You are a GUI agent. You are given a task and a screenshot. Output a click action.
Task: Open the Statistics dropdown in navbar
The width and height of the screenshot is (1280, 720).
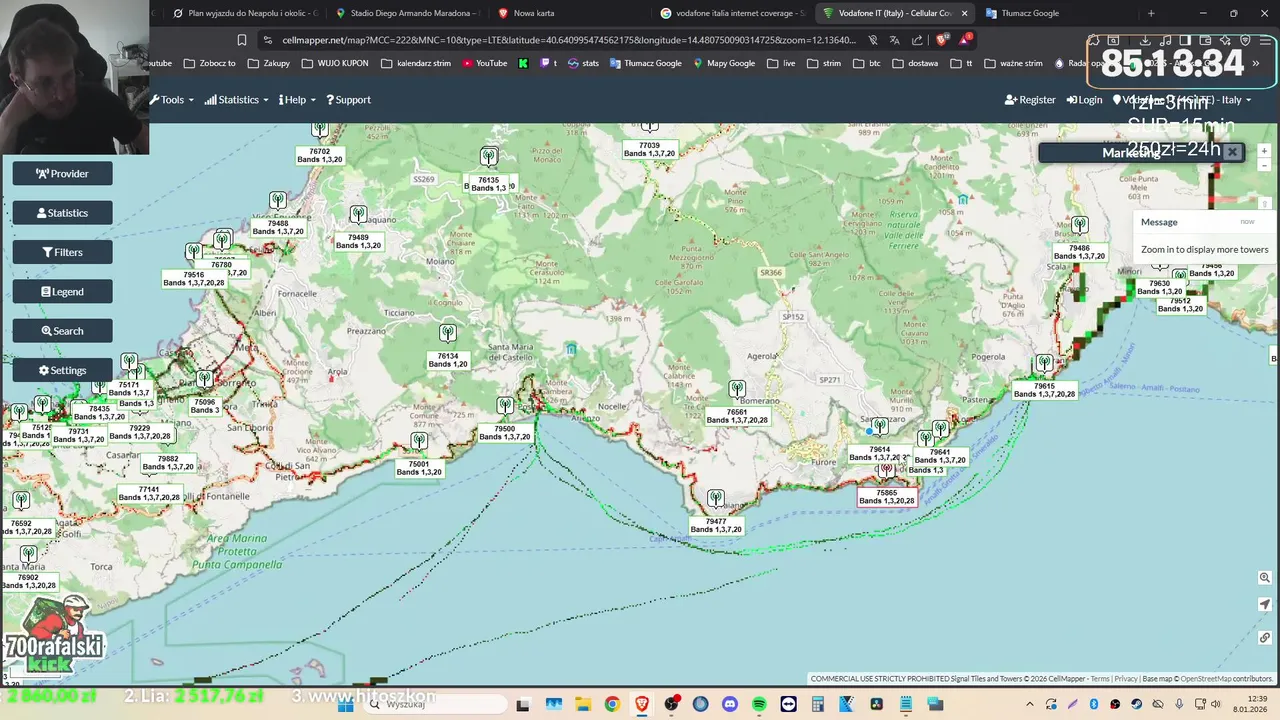237,100
